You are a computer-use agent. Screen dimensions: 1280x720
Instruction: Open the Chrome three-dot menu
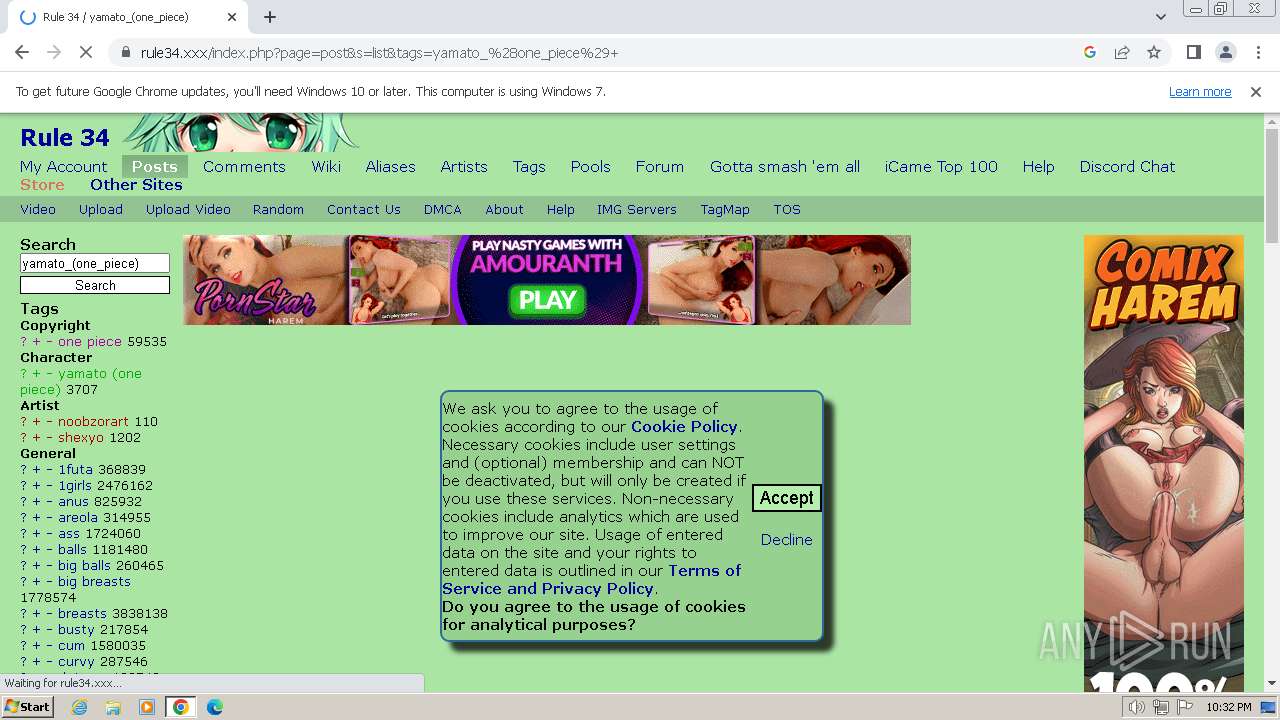[x=1257, y=52]
